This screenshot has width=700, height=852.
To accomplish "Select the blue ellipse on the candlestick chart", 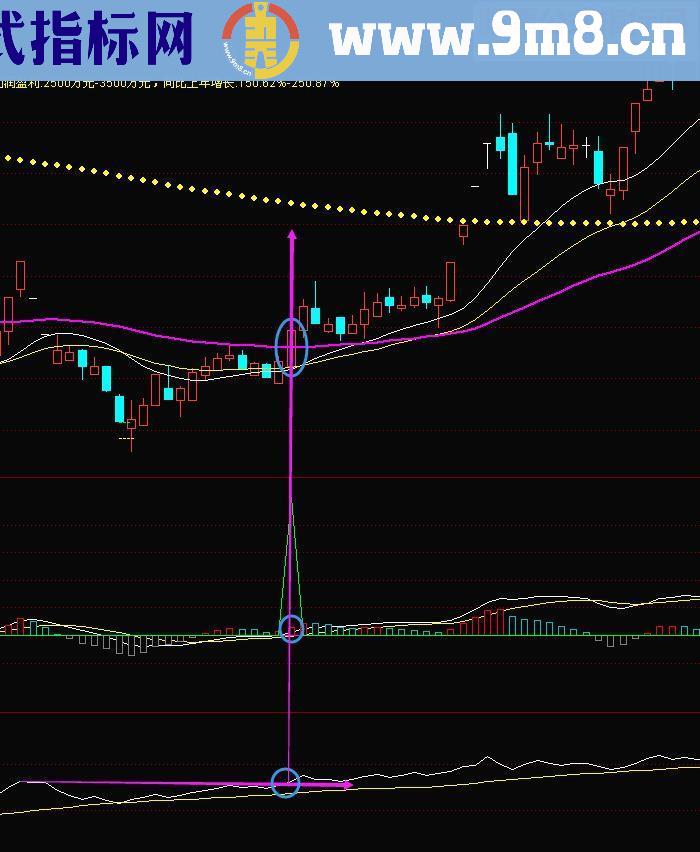I will point(291,347).
